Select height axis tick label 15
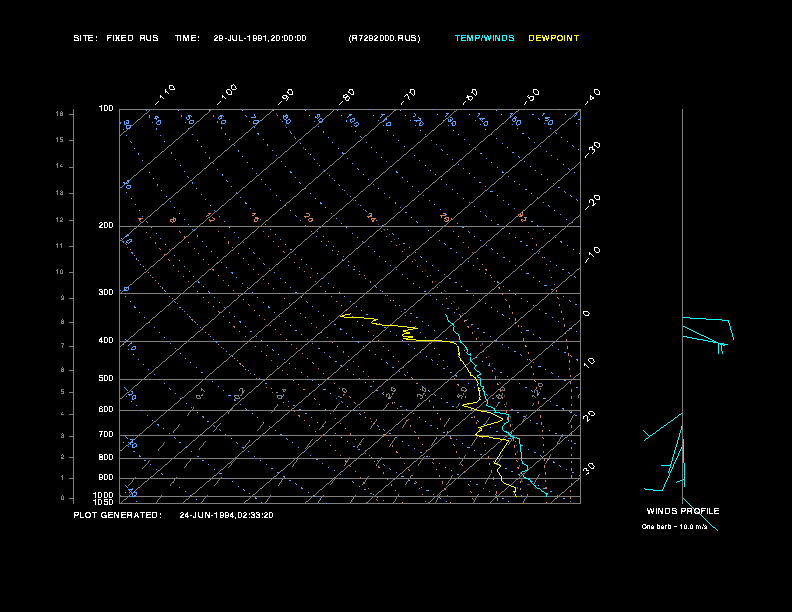The width and height of the screenshot is (792, 612). [60, 140]
